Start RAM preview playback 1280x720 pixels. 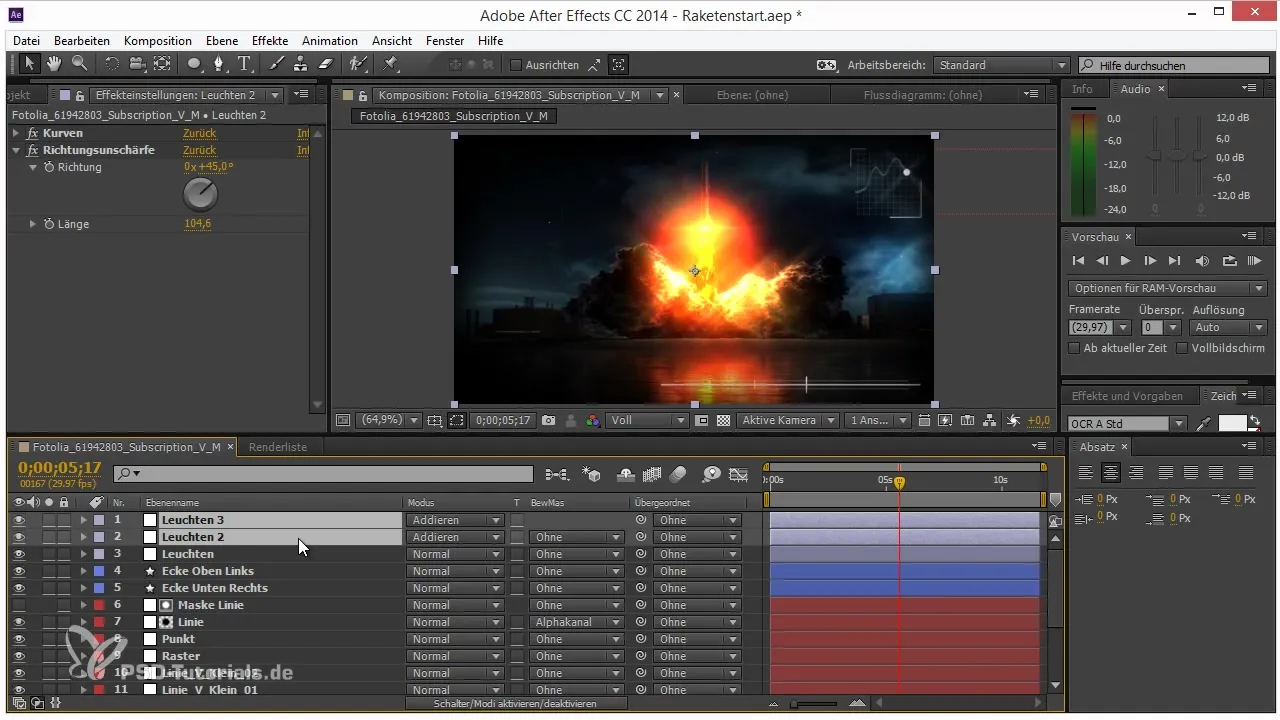click(1254, 261)
